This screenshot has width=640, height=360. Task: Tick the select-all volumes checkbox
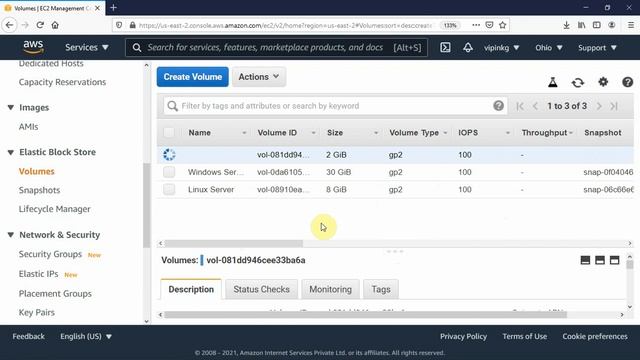click(169, 133)
